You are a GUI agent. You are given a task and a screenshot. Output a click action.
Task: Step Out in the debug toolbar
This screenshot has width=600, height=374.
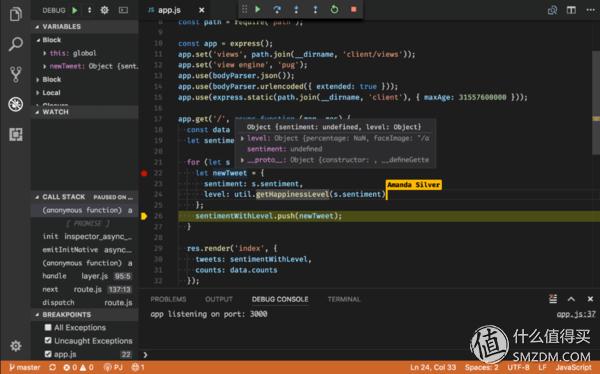click(315, 9)
